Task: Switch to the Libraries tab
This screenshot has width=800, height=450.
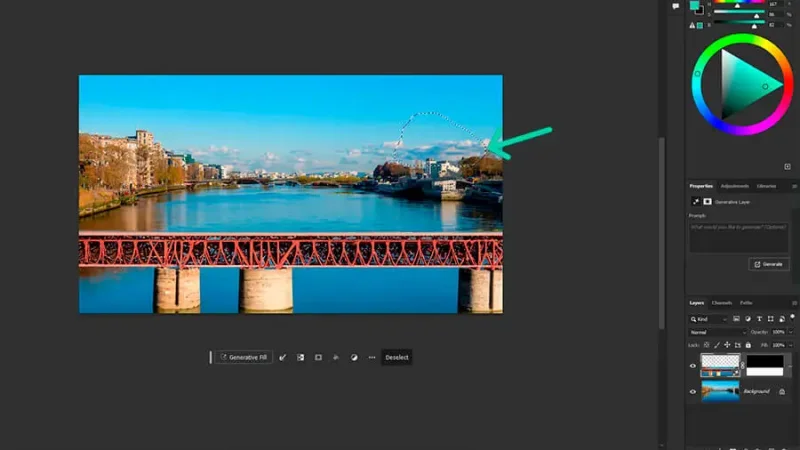Action: pos(766,186)
